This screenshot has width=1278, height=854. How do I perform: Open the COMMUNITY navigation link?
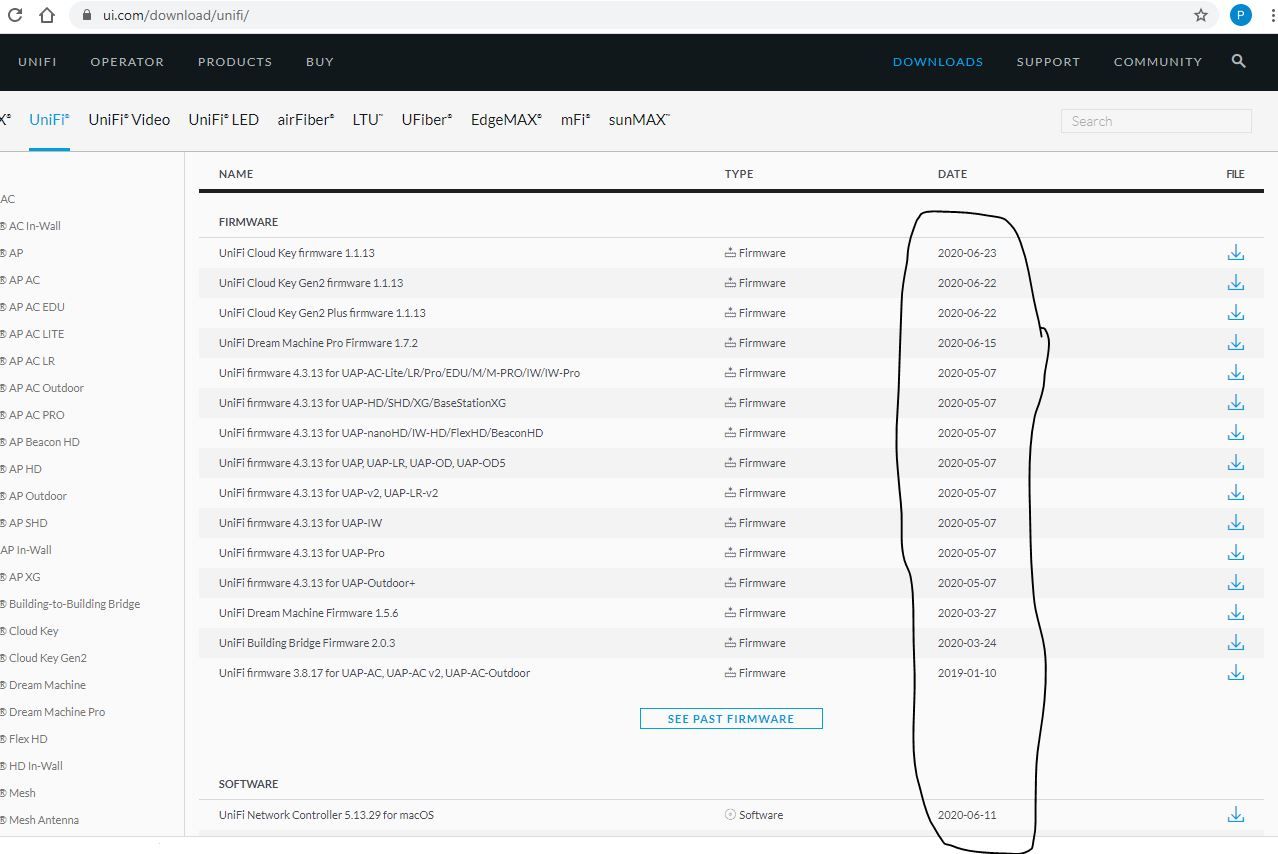[x=1157, y=62]
